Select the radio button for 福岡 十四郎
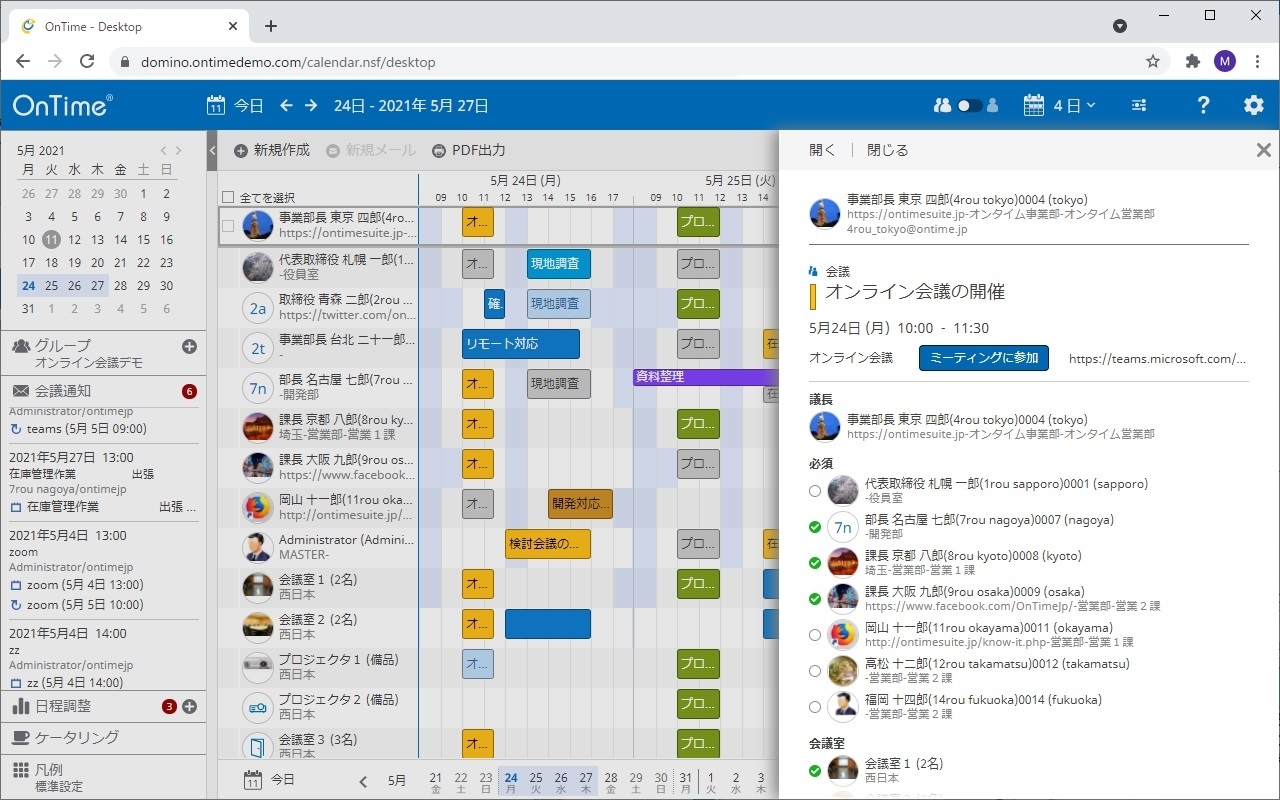1280x800 pixels. tap(815, 706)
